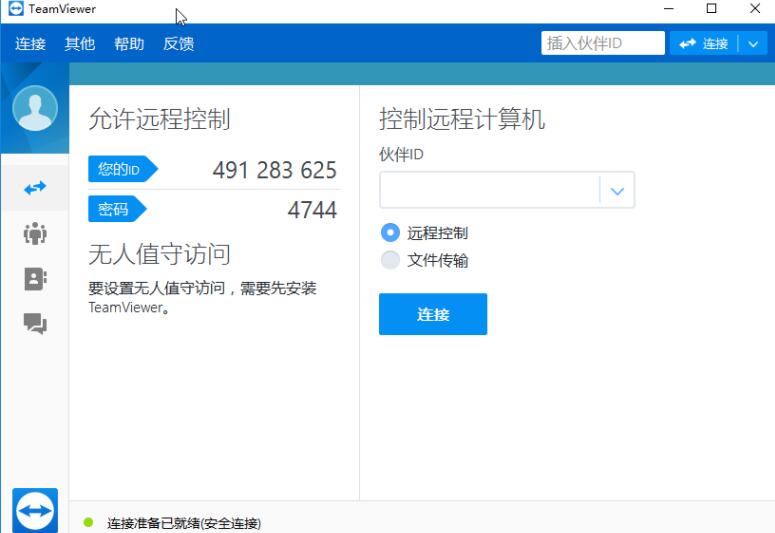This screenshot has width=775, height=533.
Task: Click the password value 4744
Action: (x=312, y=210)
